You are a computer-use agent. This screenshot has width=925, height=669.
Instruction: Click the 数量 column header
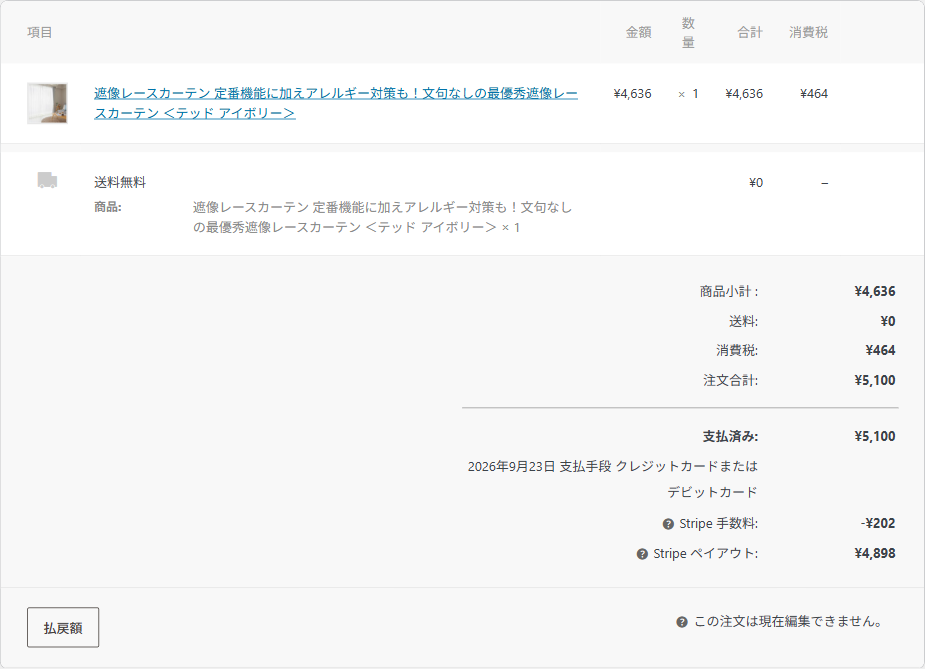[x=688, y=32]
